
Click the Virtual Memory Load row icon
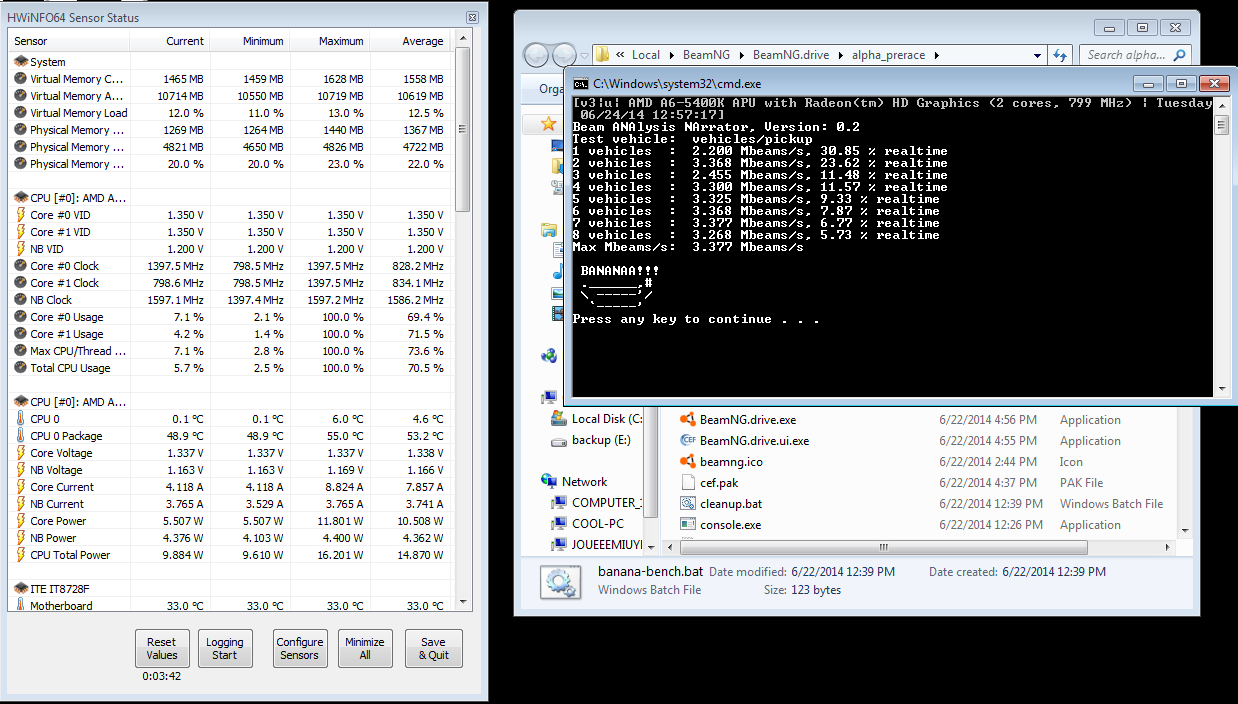pyautogui.click(x=21, y=113)
